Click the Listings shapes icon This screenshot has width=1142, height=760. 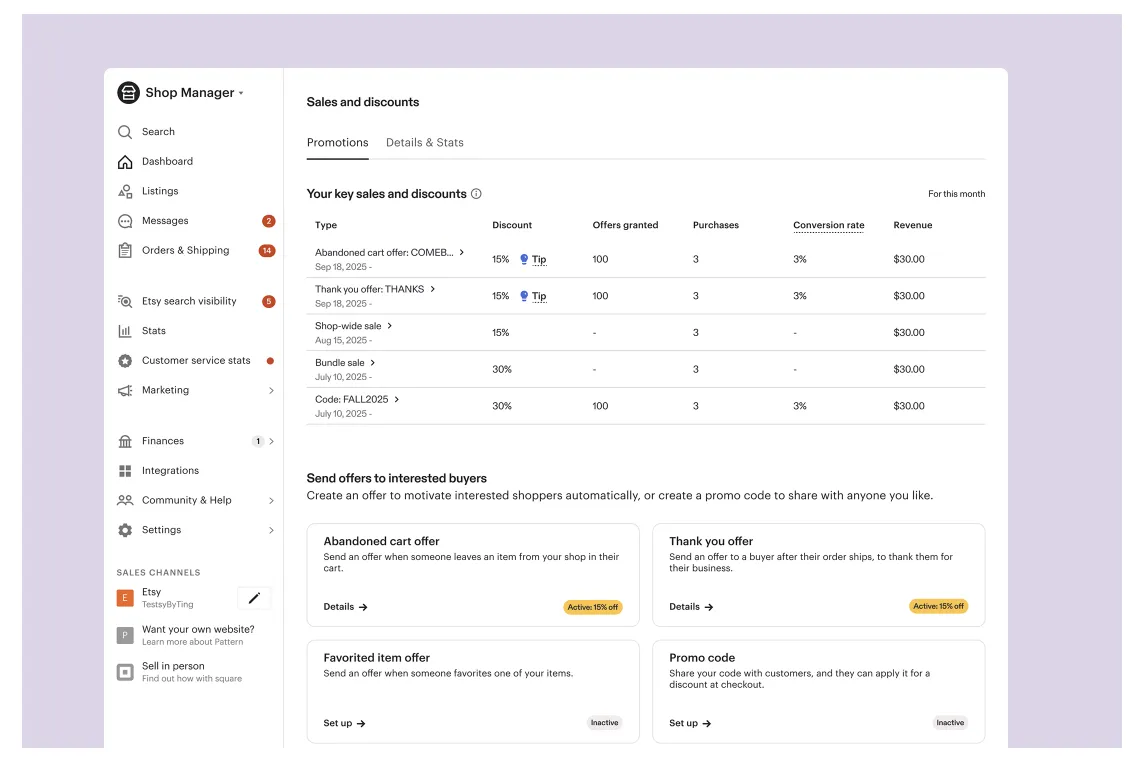(x=125, y=191)
